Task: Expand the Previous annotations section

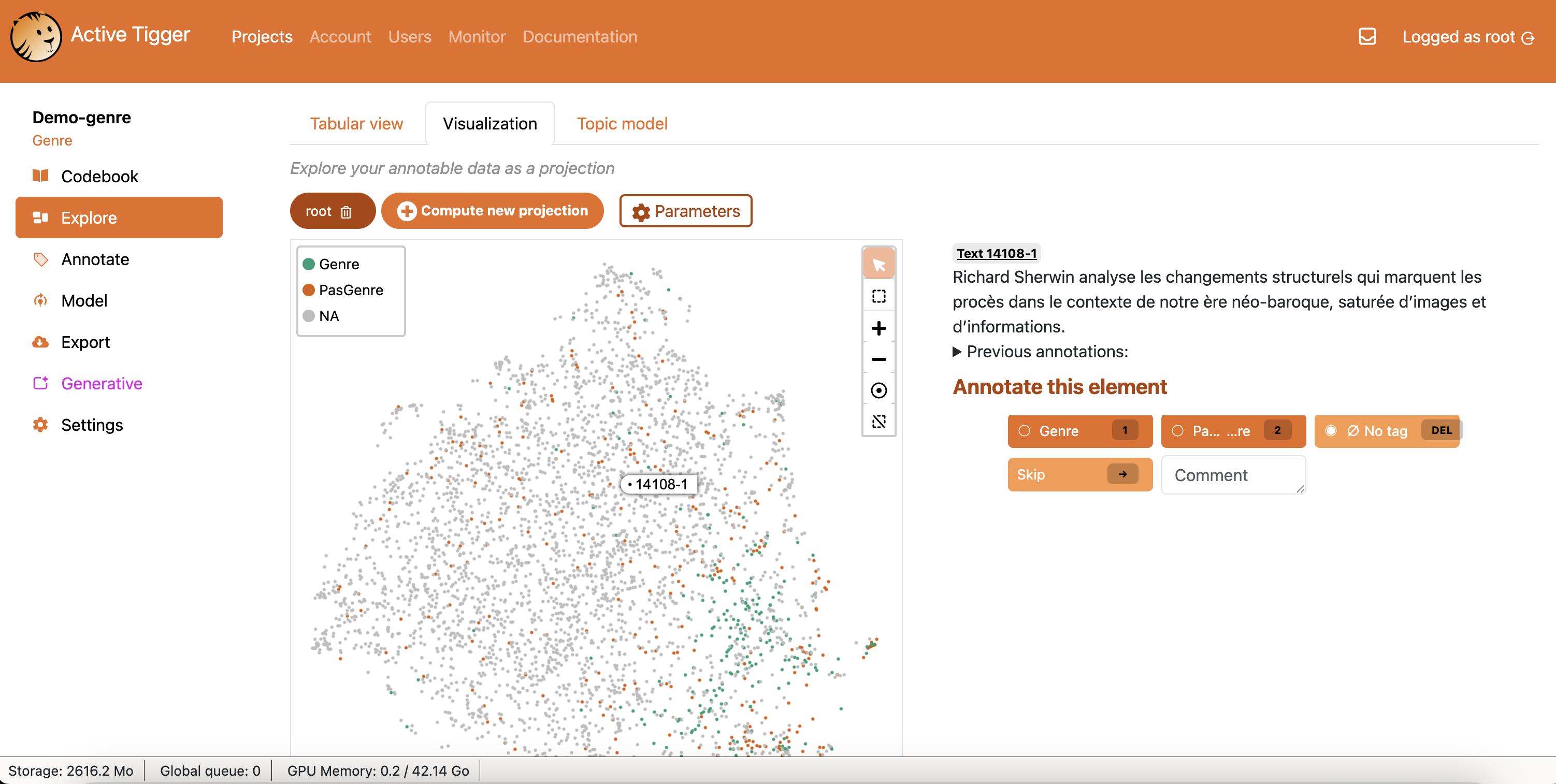Action: 1040,352
